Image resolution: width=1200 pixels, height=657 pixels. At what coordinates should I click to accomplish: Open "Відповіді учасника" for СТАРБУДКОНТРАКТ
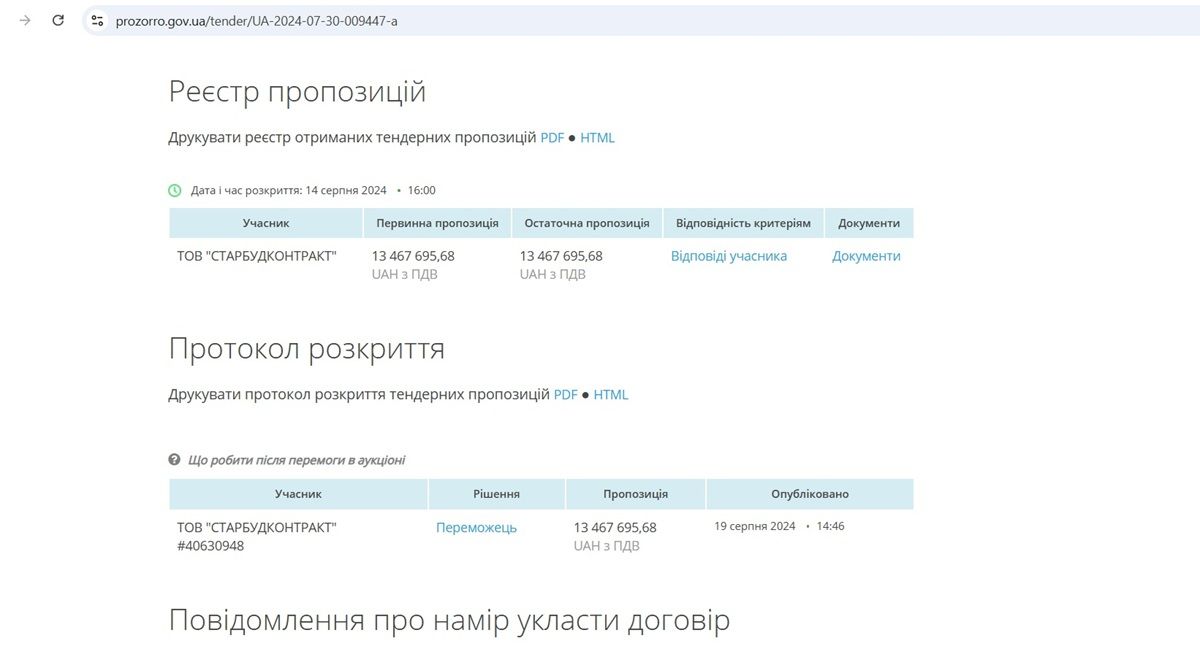point(730,256)
